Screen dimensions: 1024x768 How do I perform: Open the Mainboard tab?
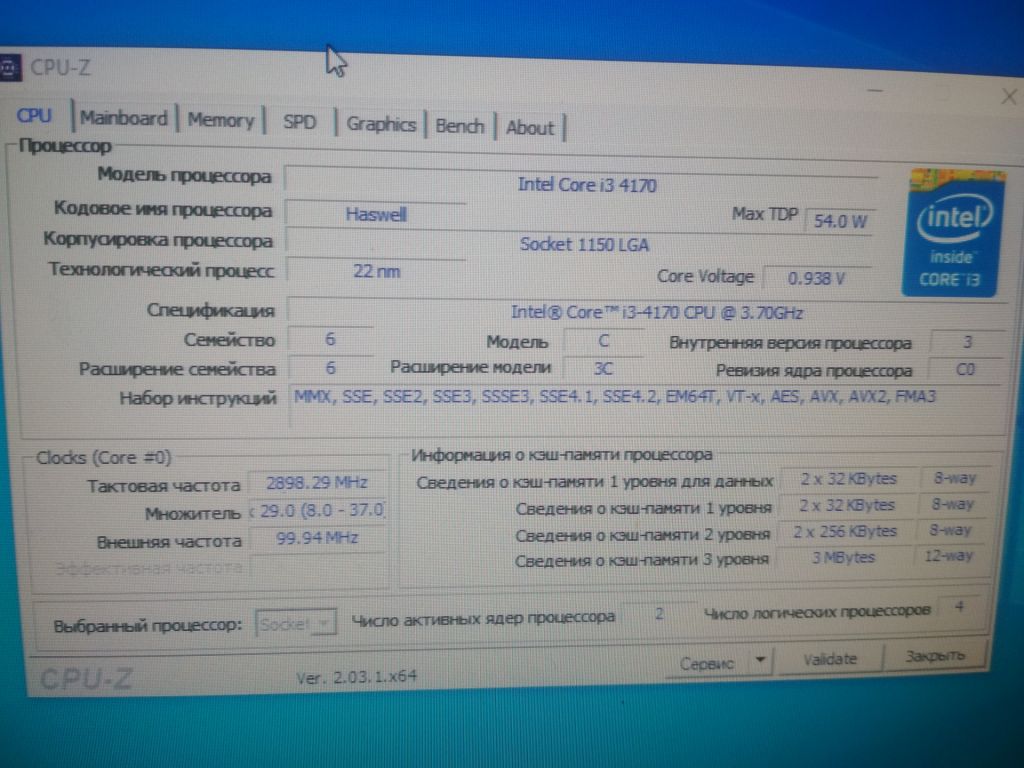[x=123, y=118]
